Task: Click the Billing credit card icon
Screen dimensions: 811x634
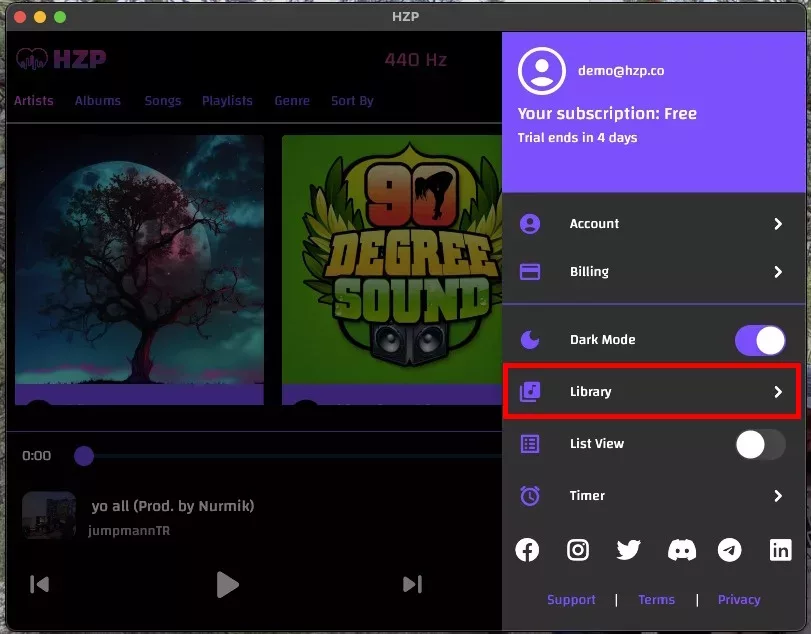Action: coord(530,271)
